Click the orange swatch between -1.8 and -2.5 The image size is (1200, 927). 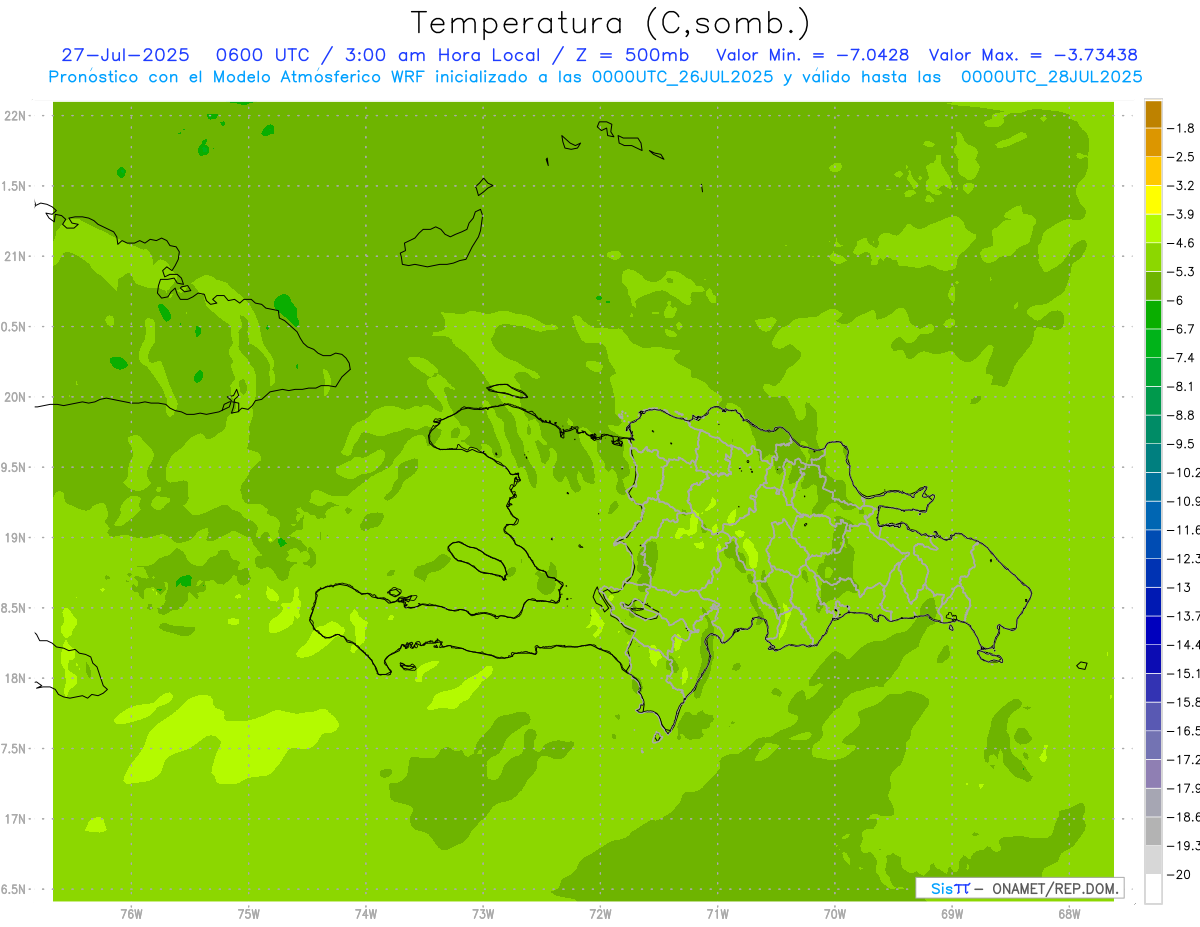(1153, 142)
